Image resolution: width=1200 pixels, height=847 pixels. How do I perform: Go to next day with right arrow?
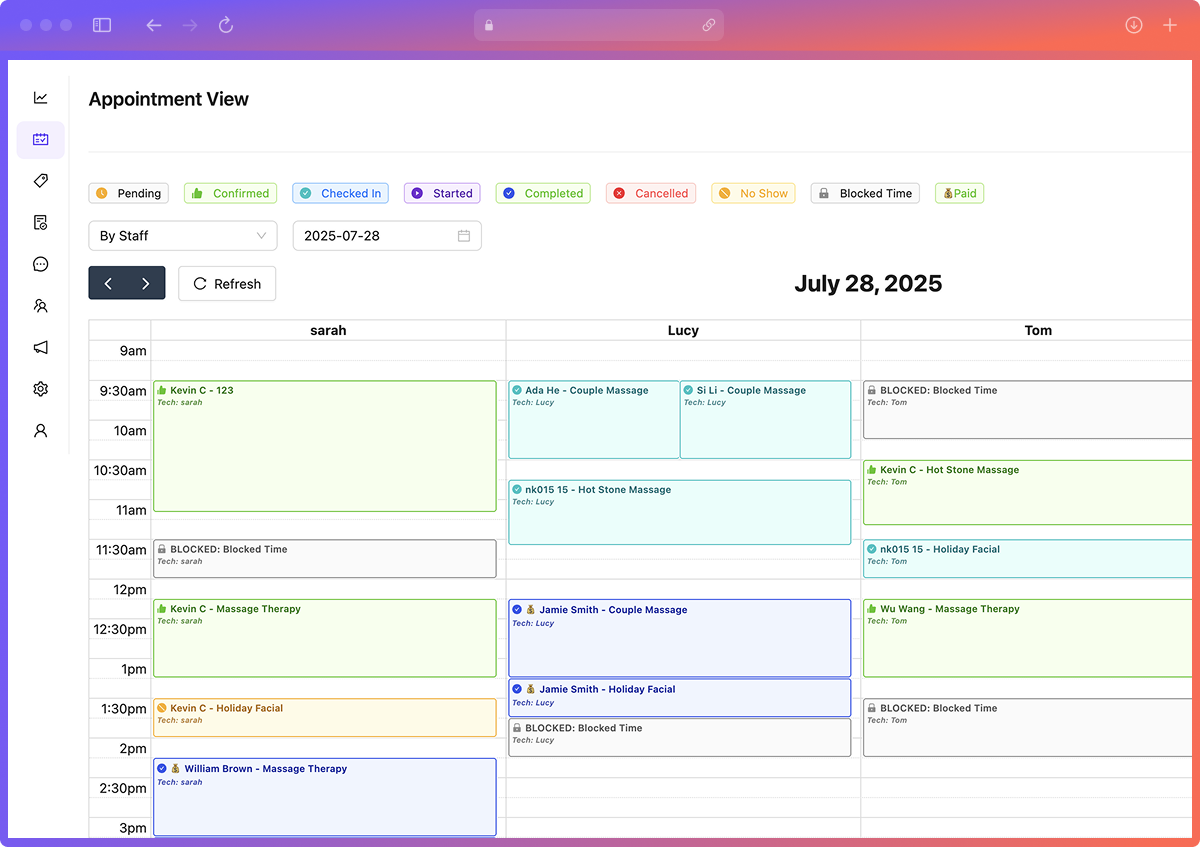point(146,284)
